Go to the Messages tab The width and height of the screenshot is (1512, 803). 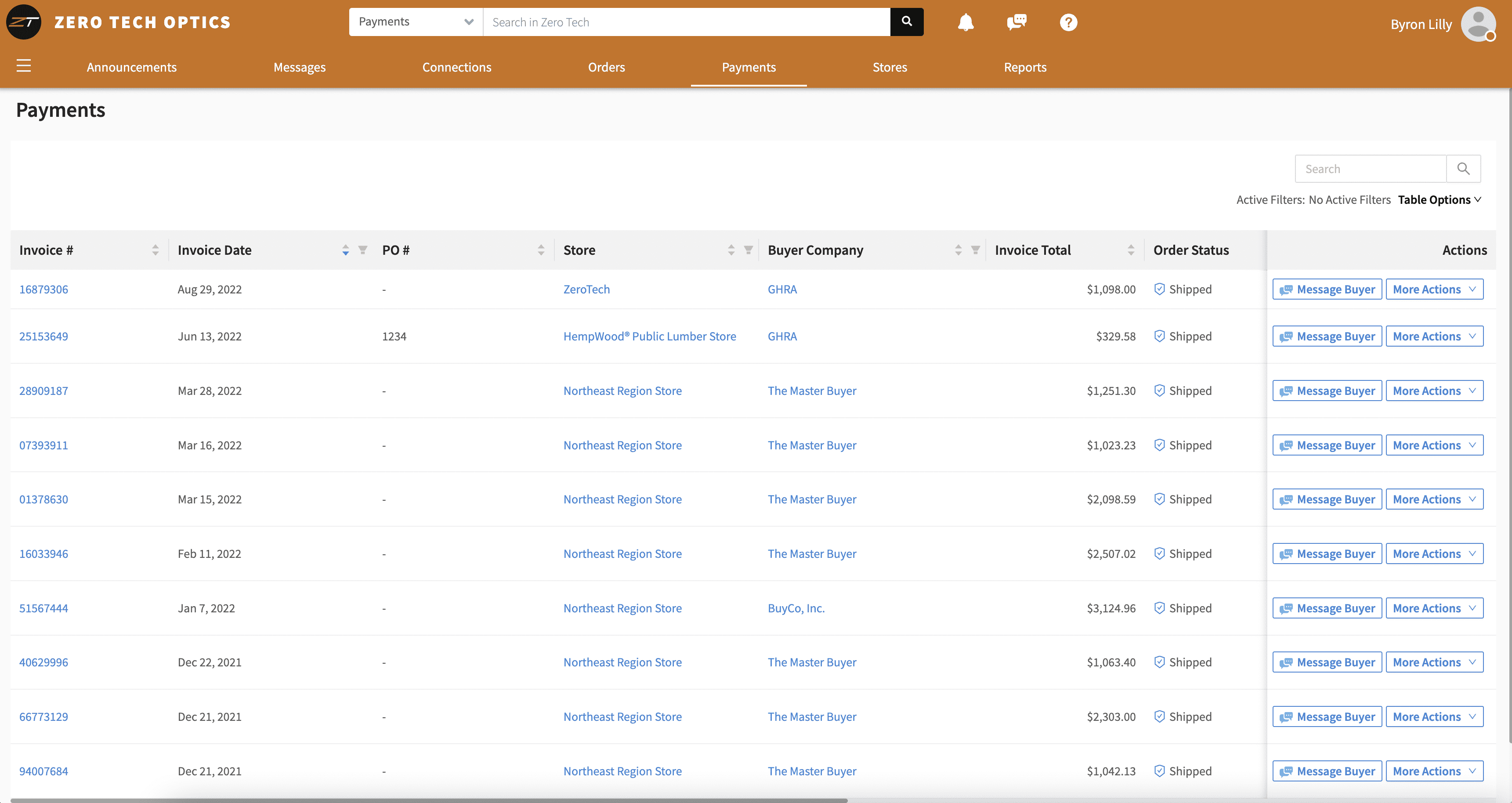pos(299,67)
